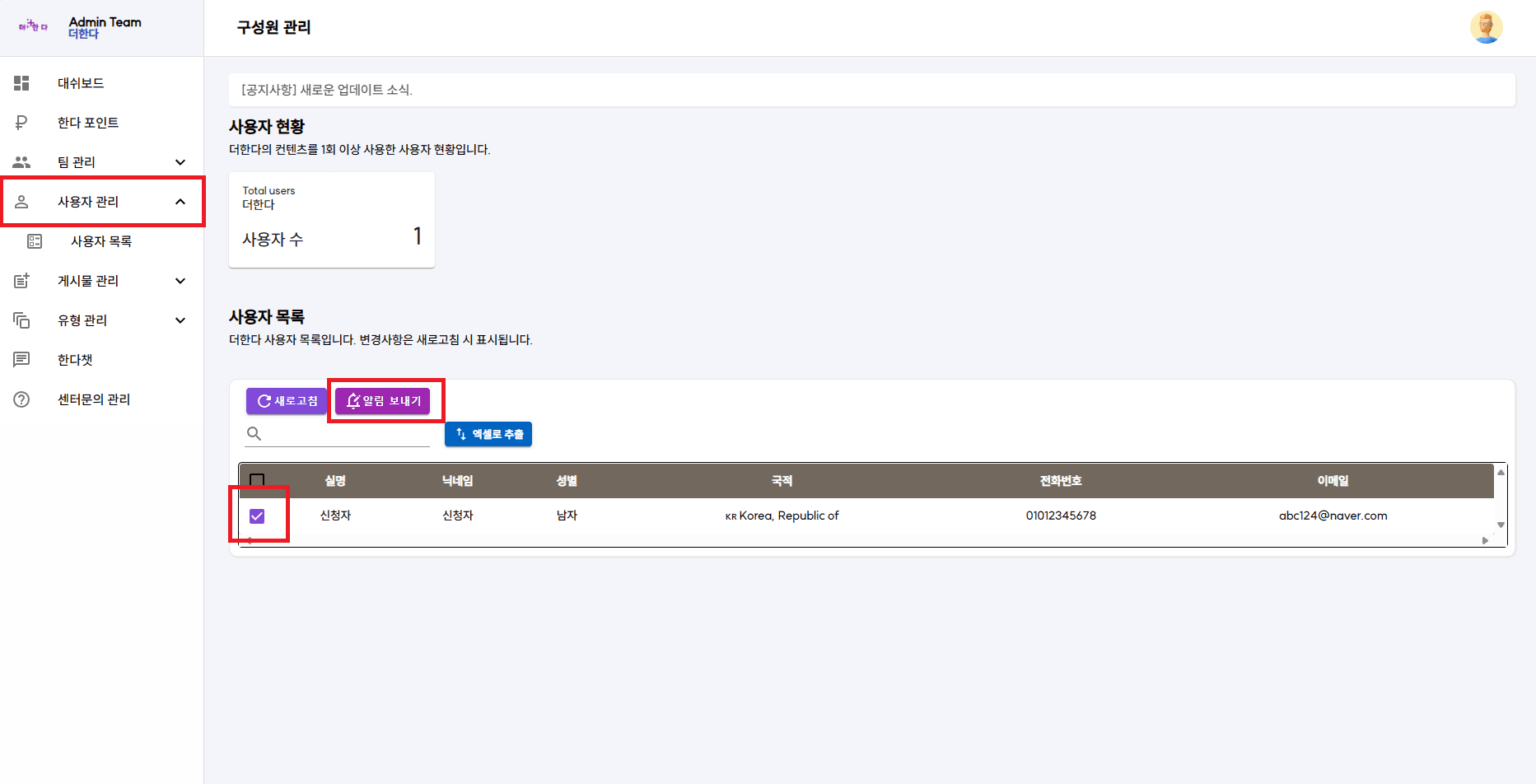Uncheck the 신청자 row checkbox
This screenshot has width=1536, height=784.
coord(257,516)
